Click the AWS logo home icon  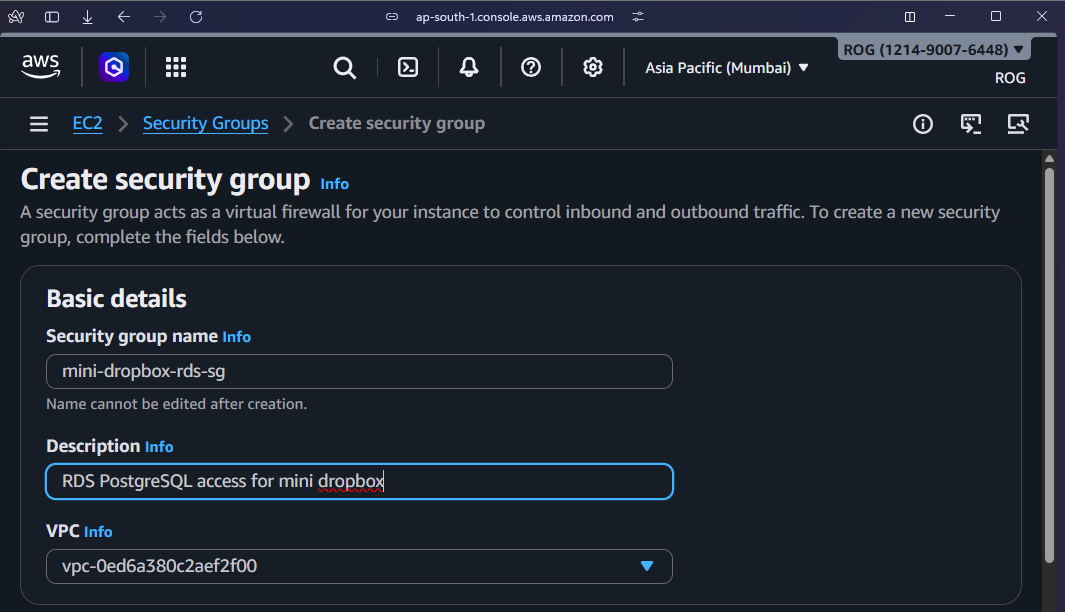pyautogui.click(x=41, y=66)
